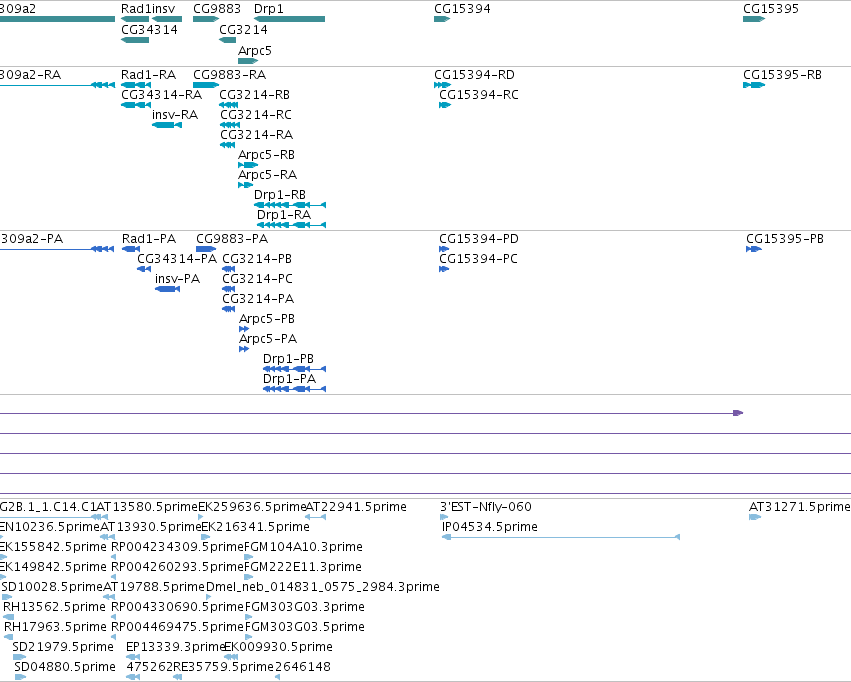This screenshot has height=682, width=851.
Task: Click the CG9883-RA transcript label
Action: coord(229,75)
